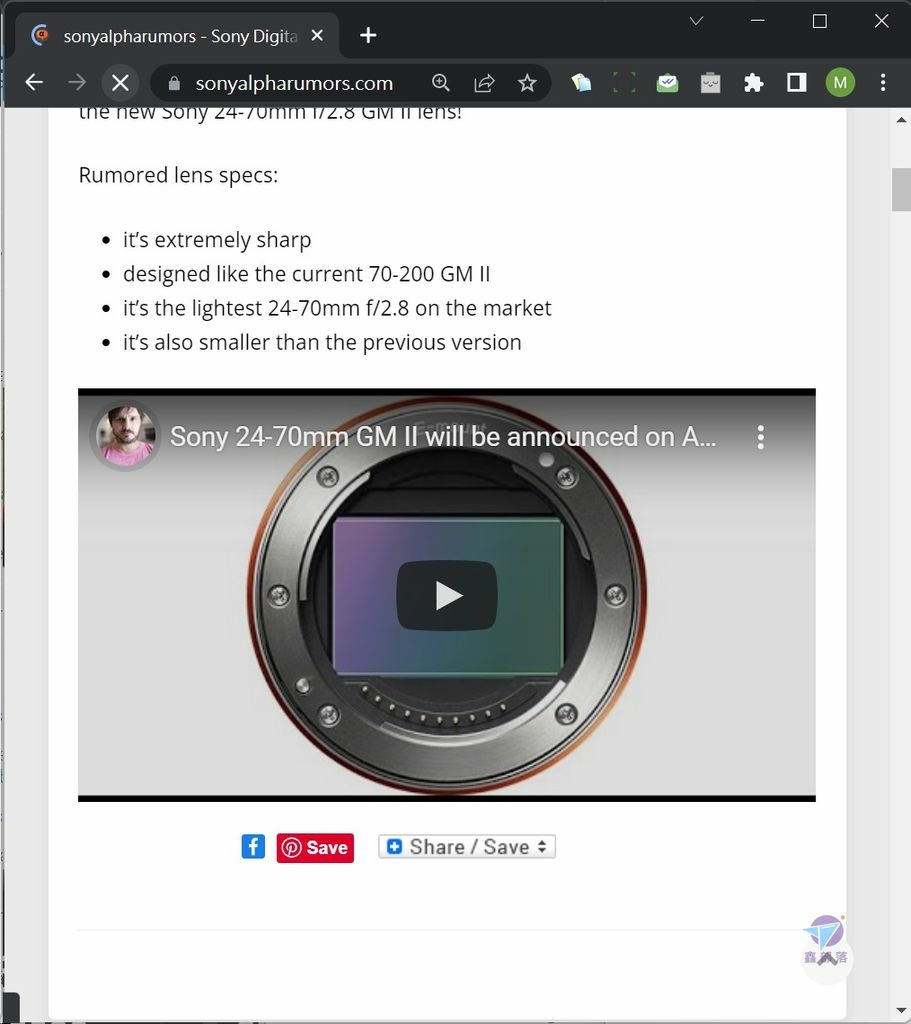Click the green dashed-frame screenshot extension

(x=624, y=83)
